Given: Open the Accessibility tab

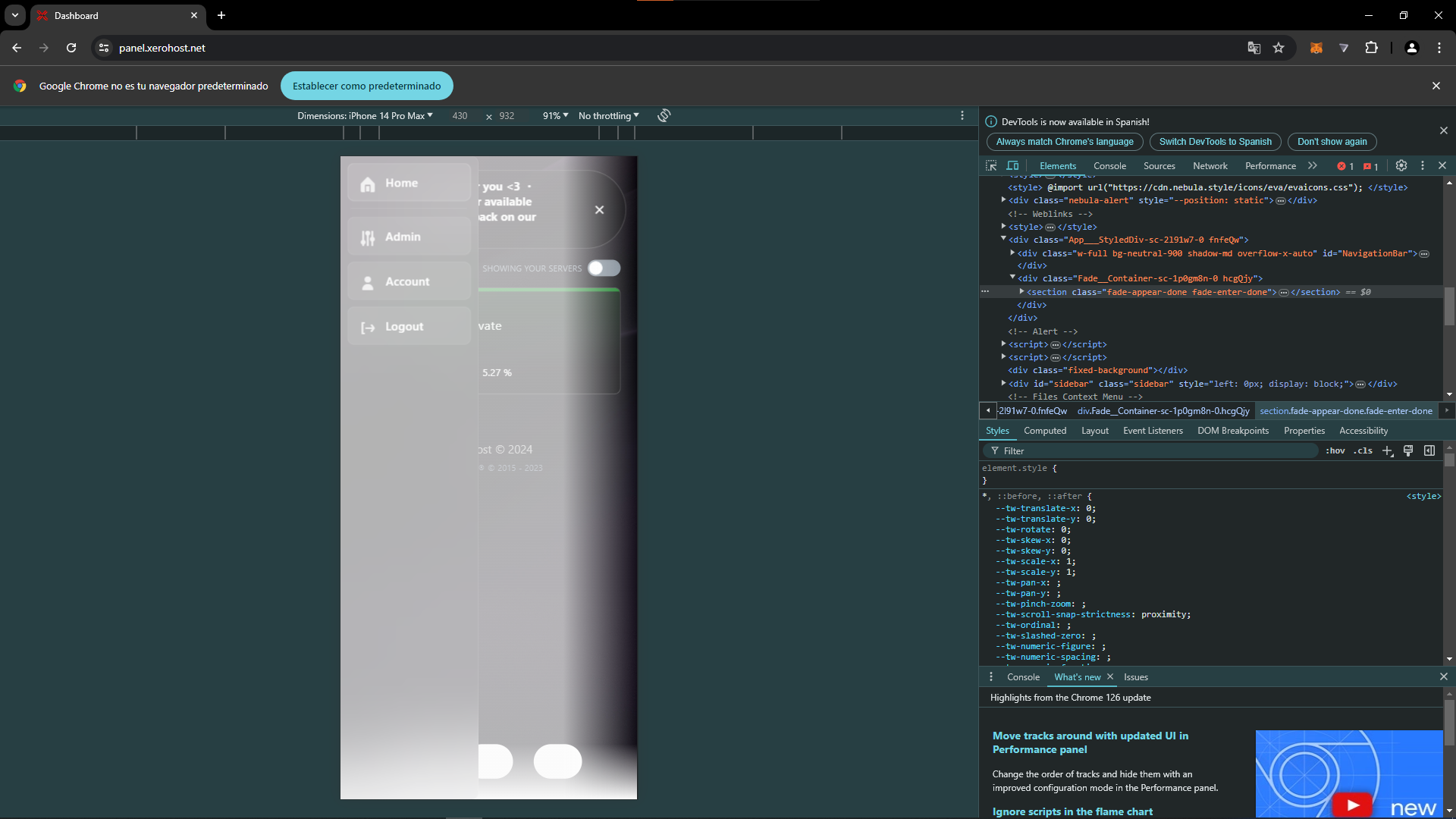Looking at the screenshot, I should click(1363, 431).
